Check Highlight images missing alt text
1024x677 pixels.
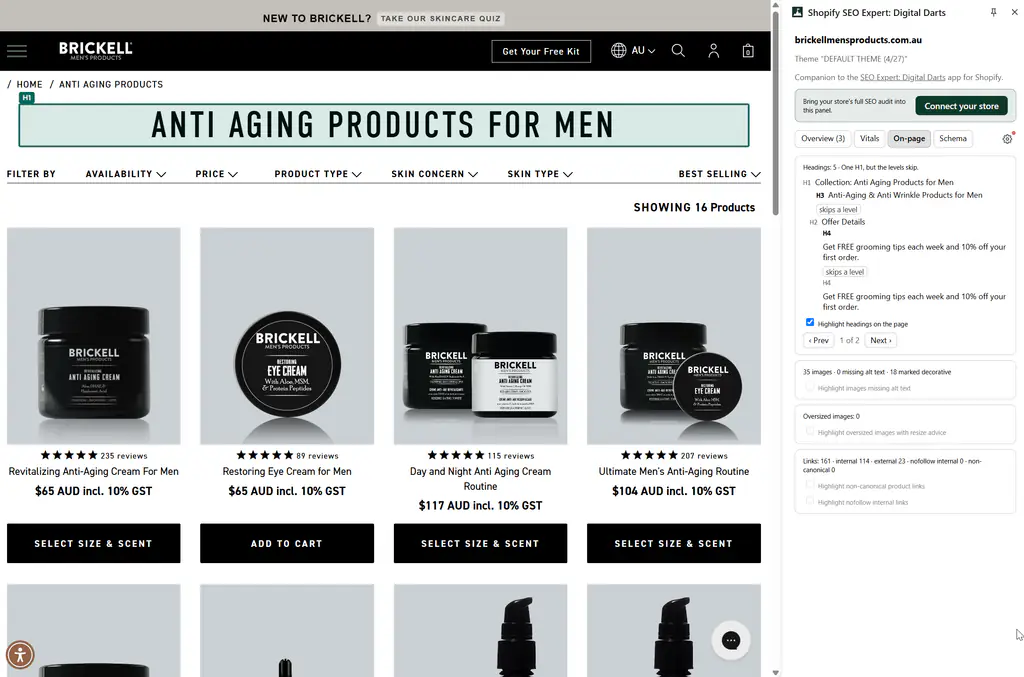pos(810,387)
